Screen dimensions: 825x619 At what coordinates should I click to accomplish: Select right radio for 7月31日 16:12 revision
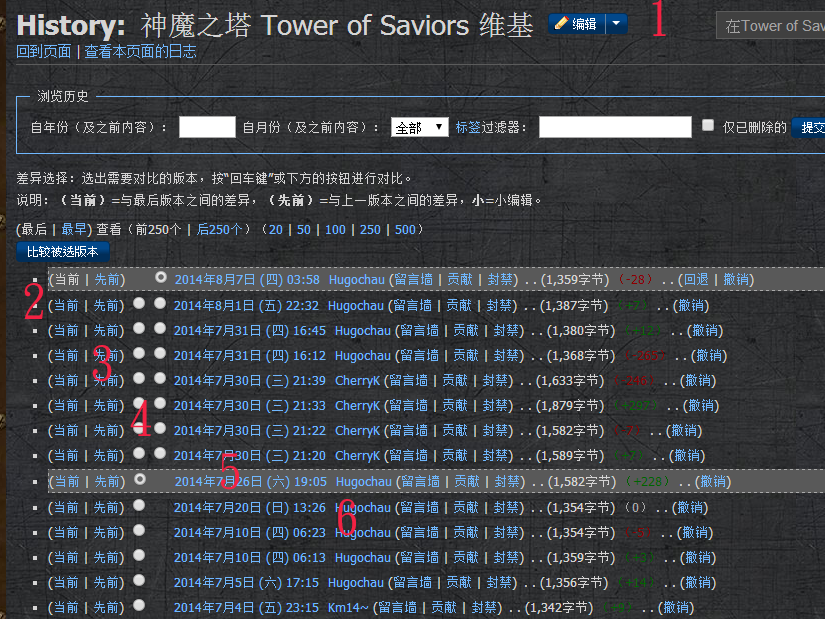coord(160,353)
